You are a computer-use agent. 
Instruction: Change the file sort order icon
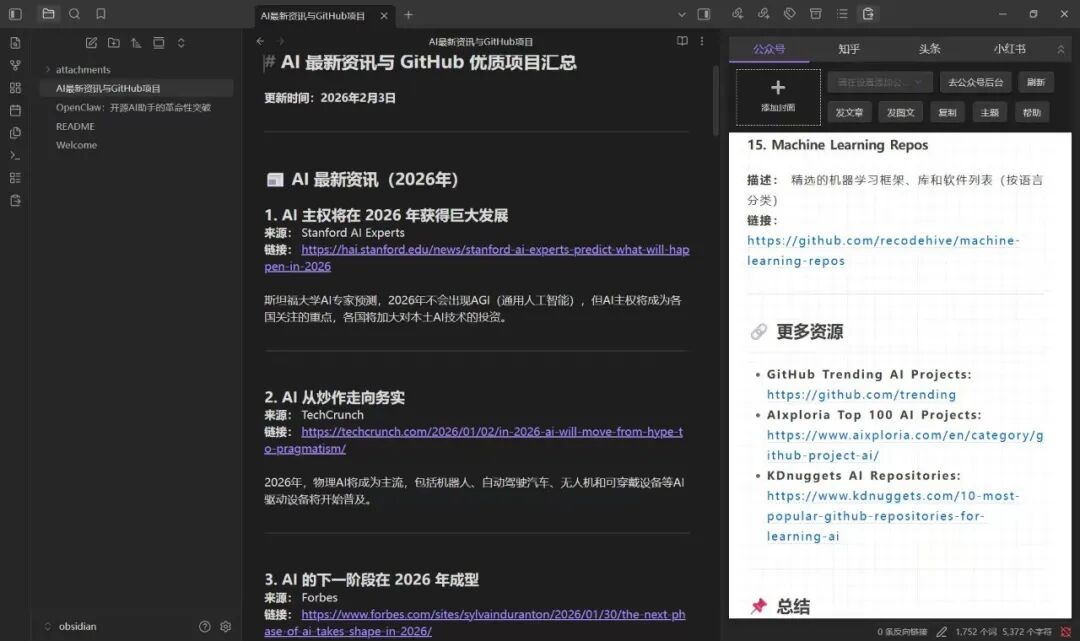(x=136, y=44)
